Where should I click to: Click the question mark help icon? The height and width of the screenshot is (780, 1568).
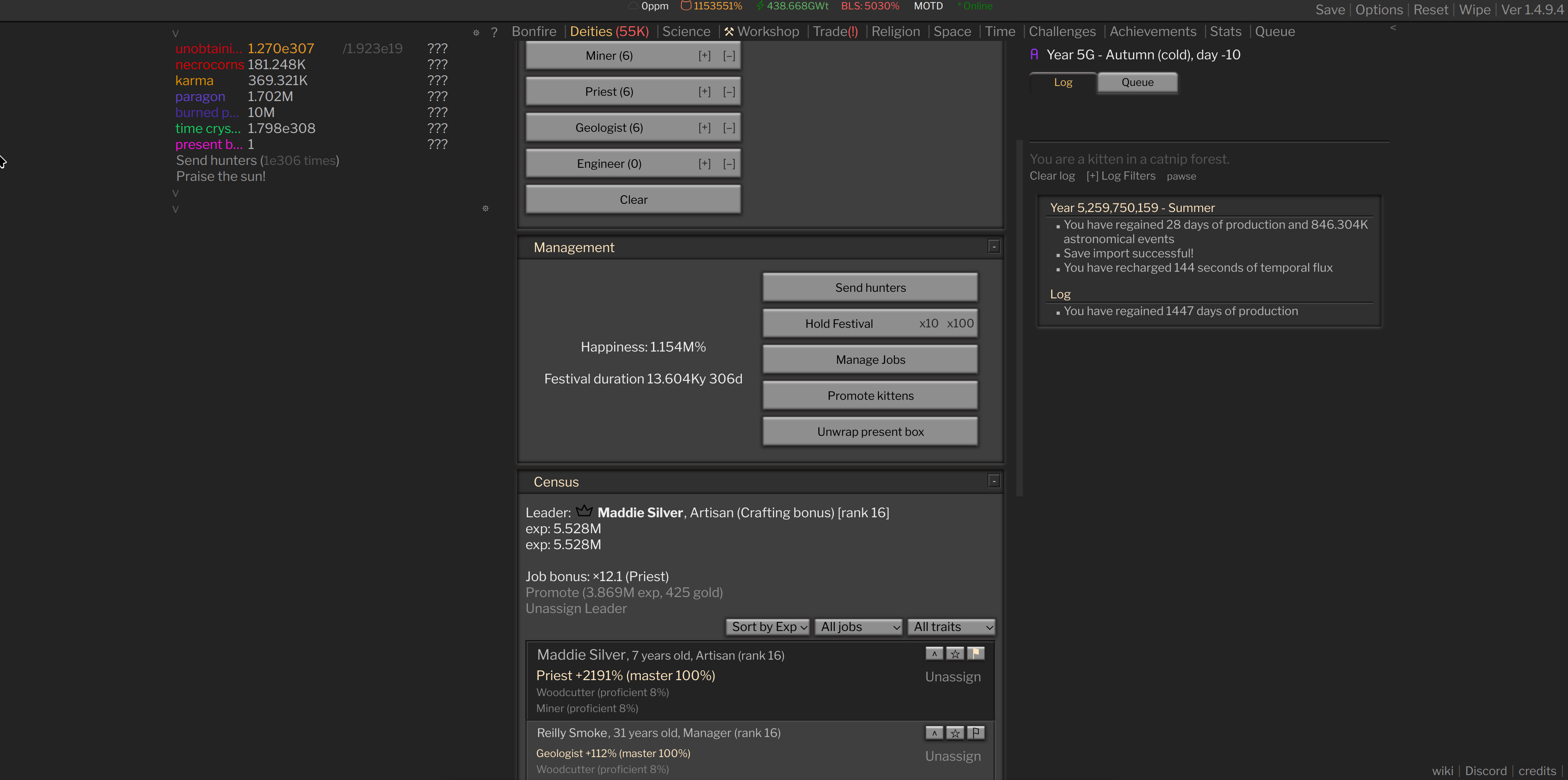(x=494, y=33)
